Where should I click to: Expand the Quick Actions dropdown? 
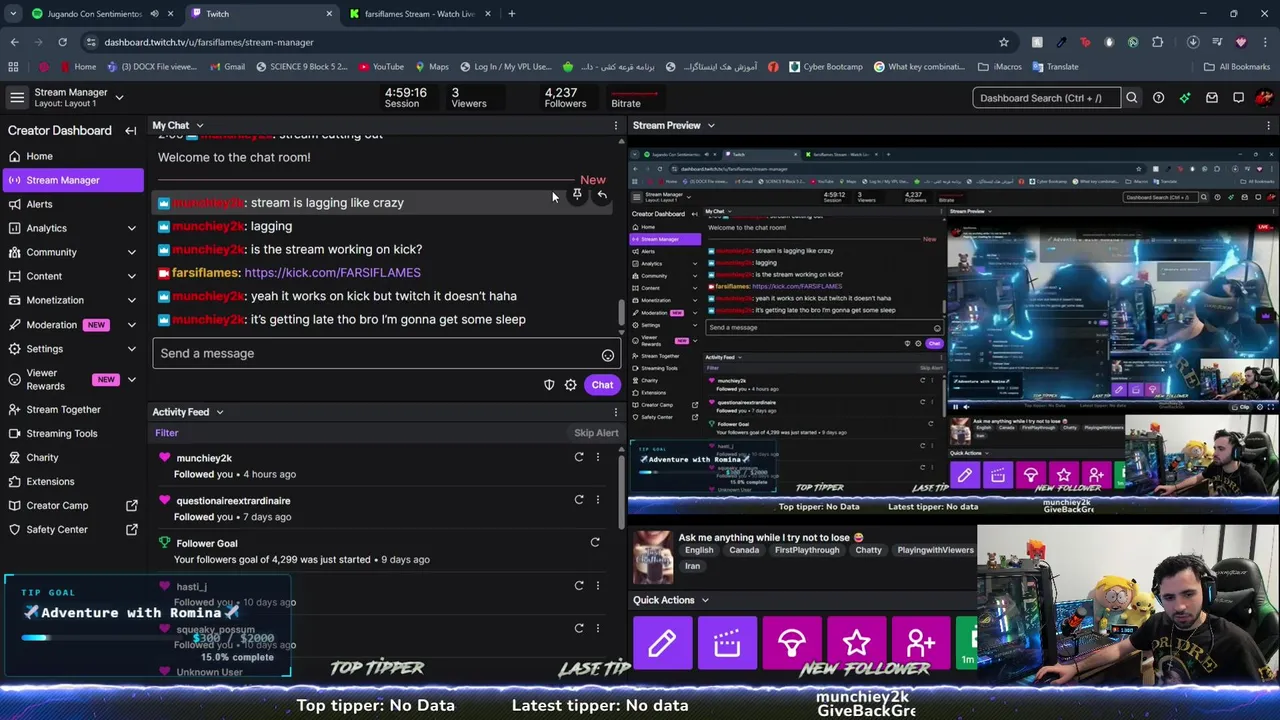click(705, 601)
